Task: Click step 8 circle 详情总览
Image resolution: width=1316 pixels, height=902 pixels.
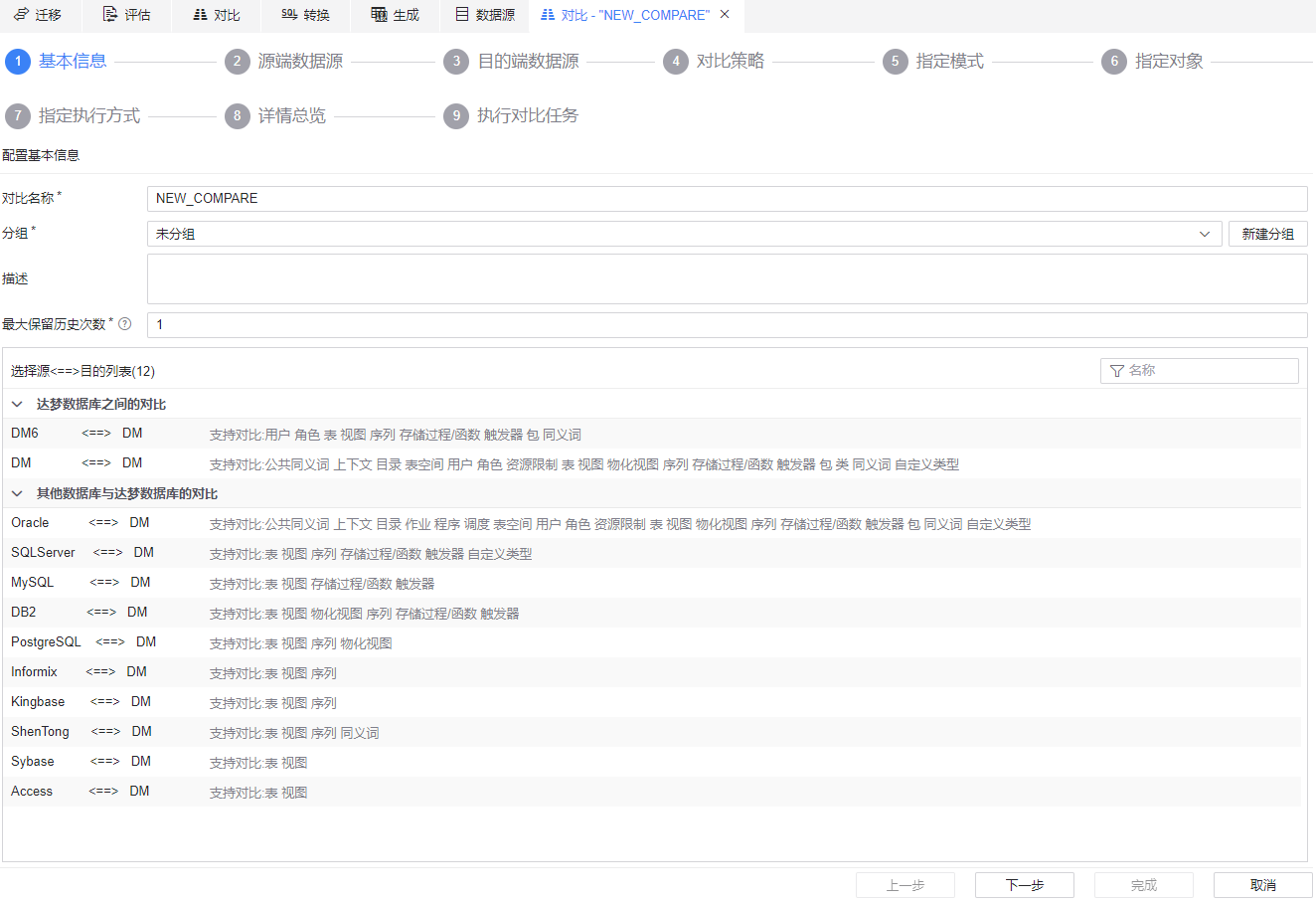Action: click(x=237, y=116)
